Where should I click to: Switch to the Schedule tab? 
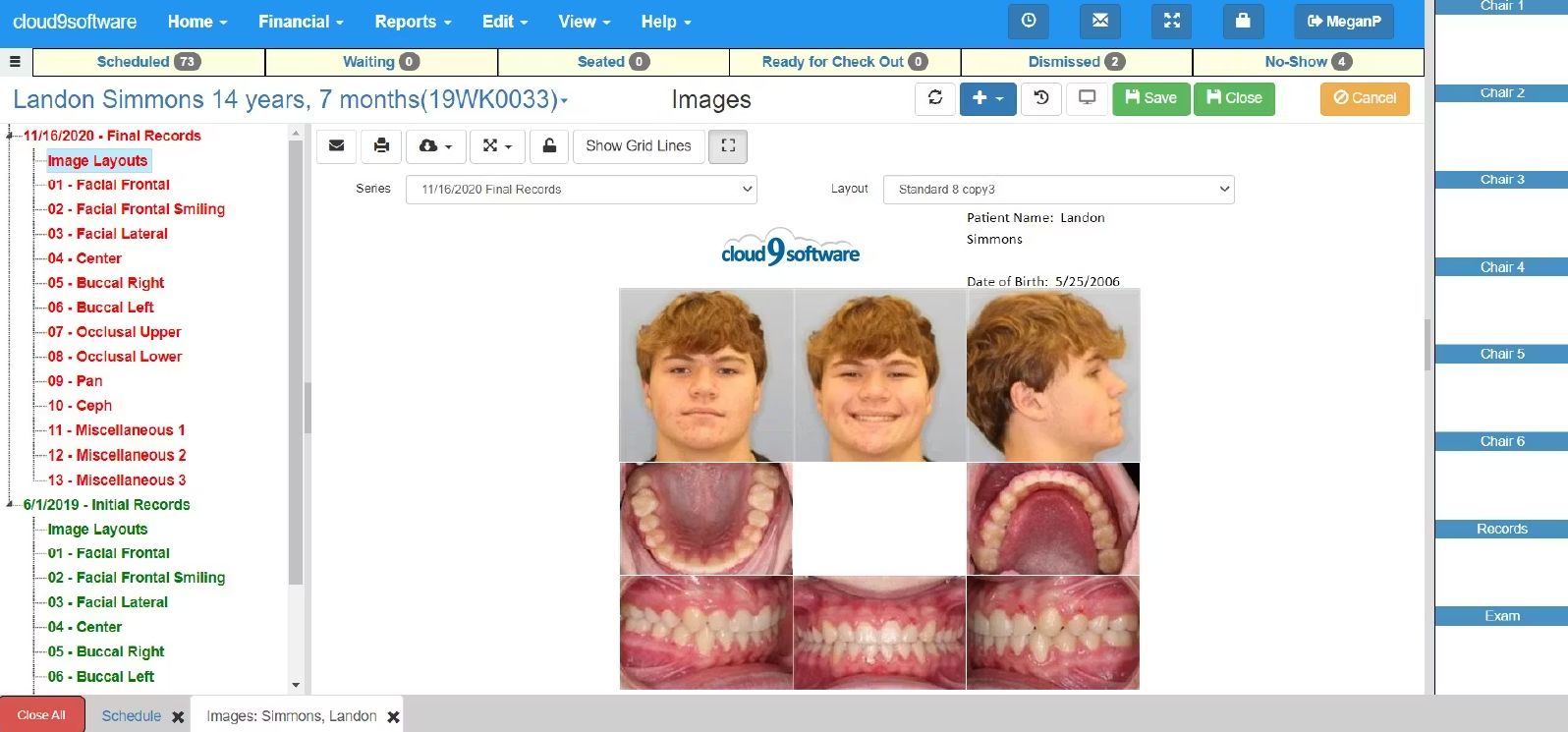[x=131, y=716]
